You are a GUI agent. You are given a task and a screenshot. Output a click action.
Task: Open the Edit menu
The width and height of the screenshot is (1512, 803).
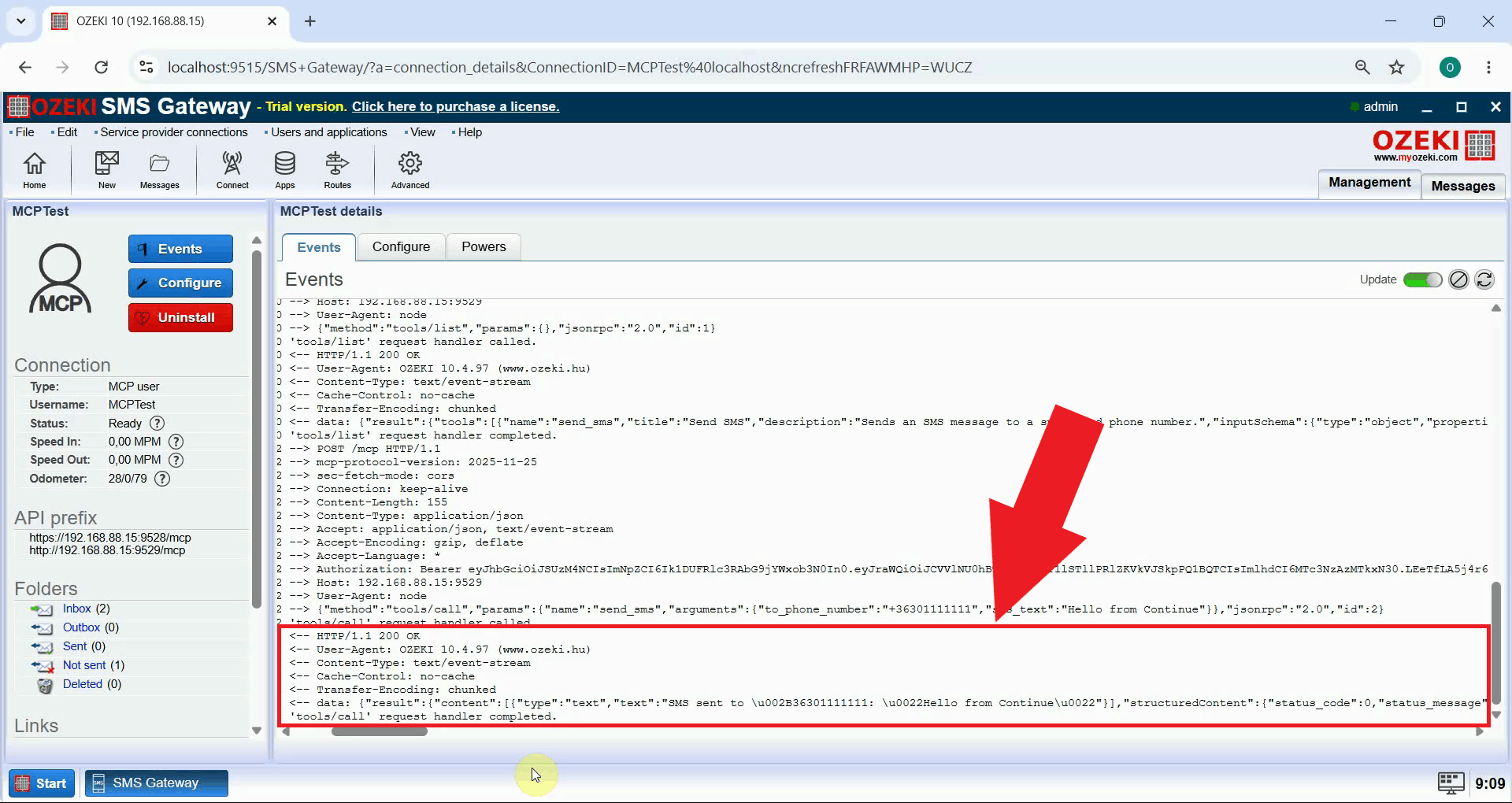[67, 132]
